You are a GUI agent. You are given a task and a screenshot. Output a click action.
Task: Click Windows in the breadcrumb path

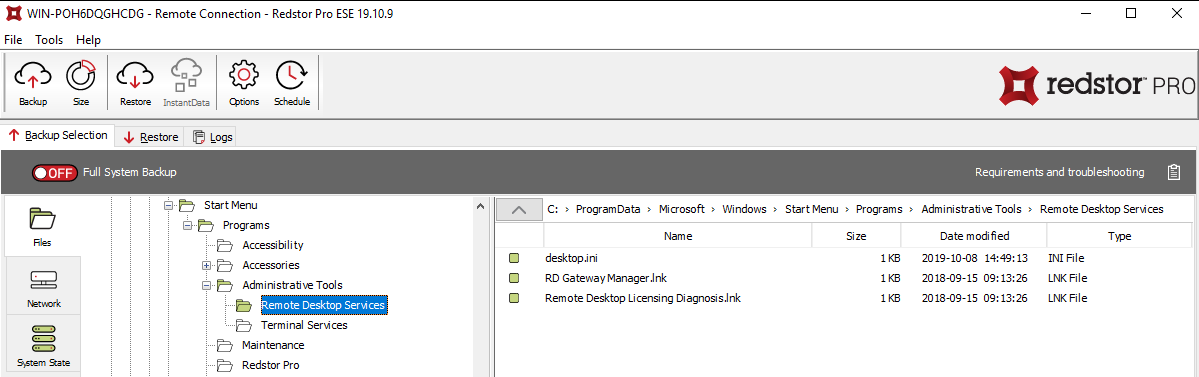745,209
